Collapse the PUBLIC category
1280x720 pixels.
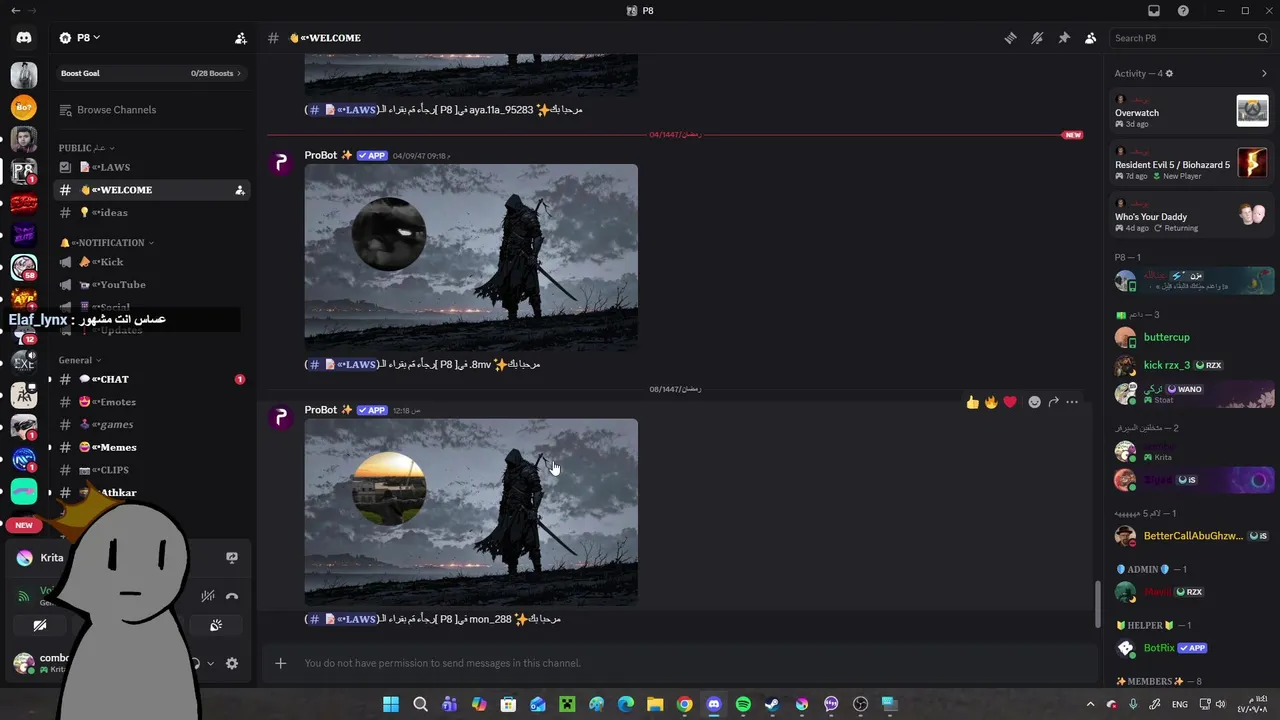86,148
